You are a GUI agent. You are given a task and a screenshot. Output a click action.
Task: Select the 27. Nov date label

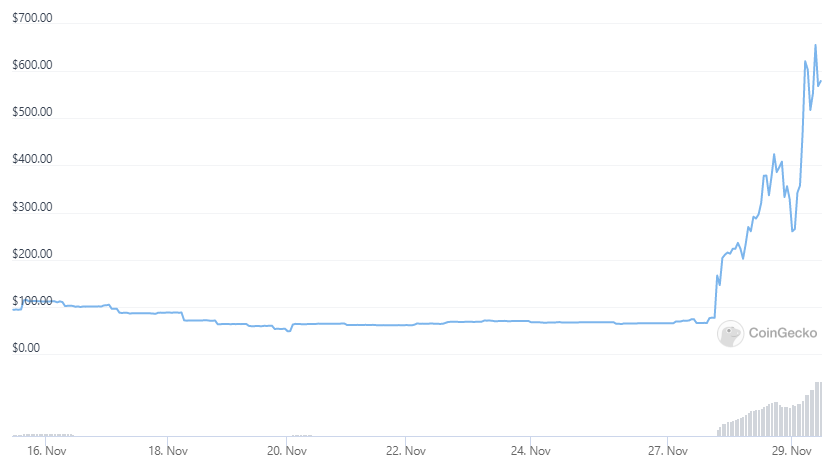coord(668,451)
